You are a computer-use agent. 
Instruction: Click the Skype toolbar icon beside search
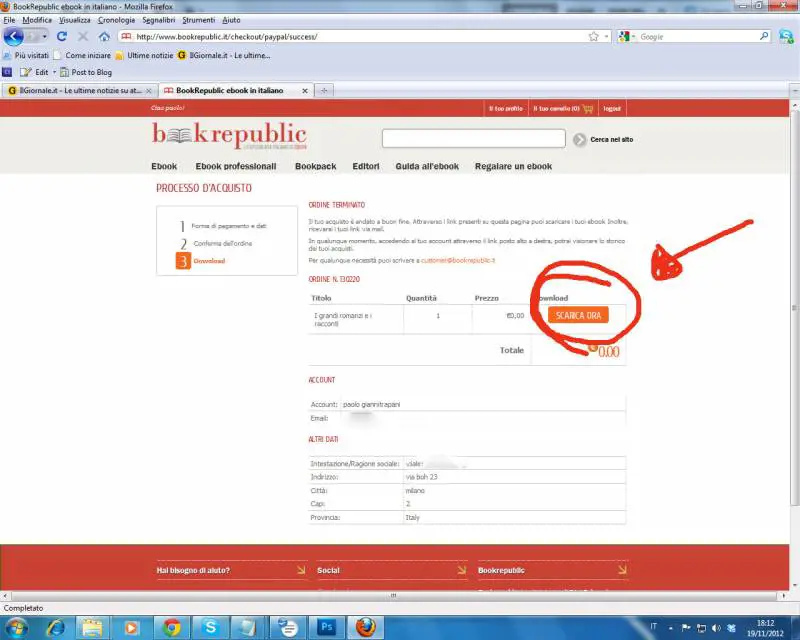tap(786, 37)
